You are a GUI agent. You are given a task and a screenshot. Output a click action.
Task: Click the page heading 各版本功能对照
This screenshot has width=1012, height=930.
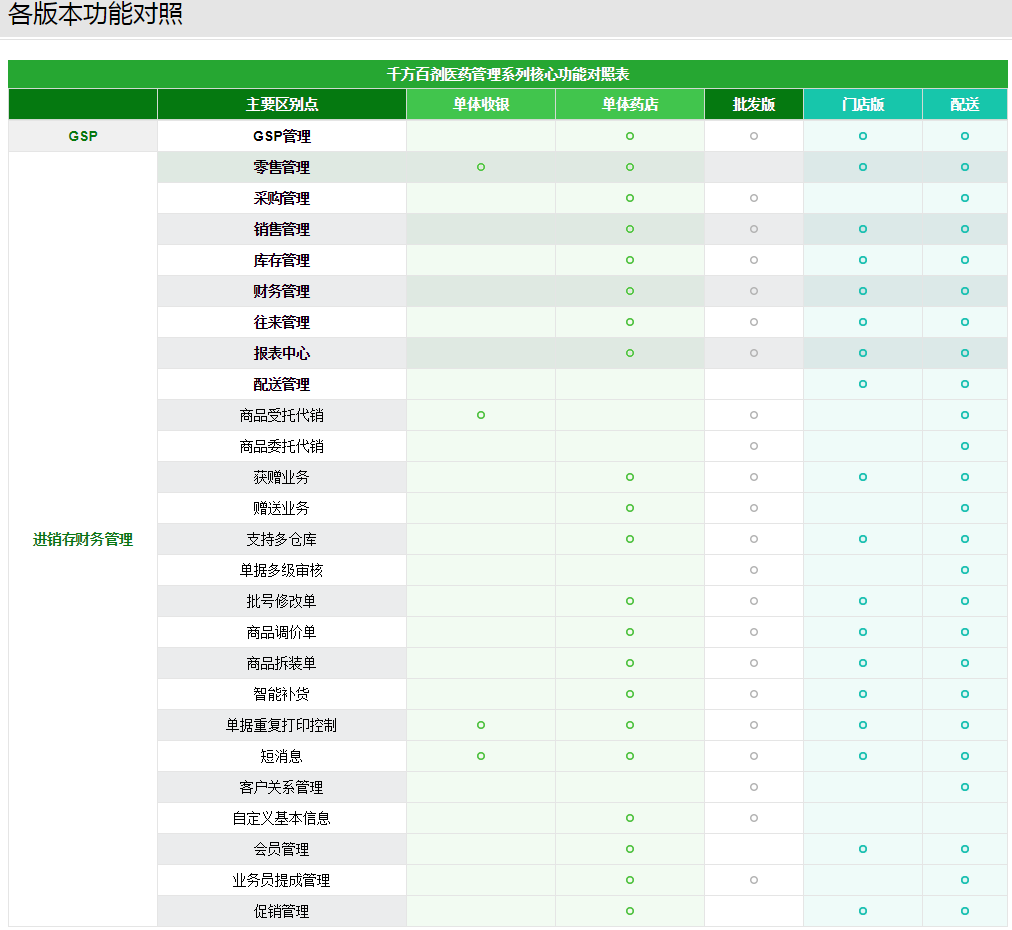(x=96, y=14)
